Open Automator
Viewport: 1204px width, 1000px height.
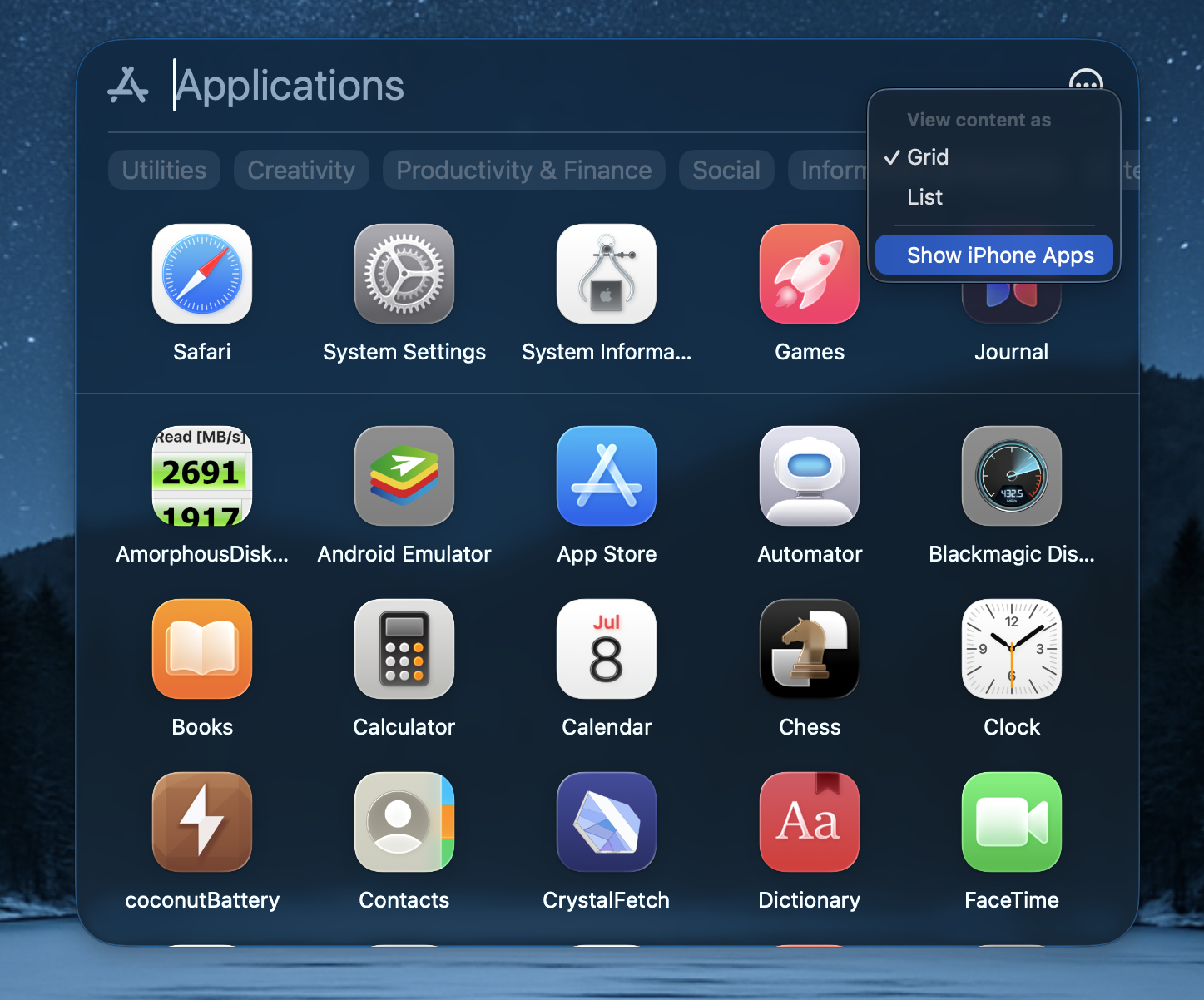tap(809, 476)
